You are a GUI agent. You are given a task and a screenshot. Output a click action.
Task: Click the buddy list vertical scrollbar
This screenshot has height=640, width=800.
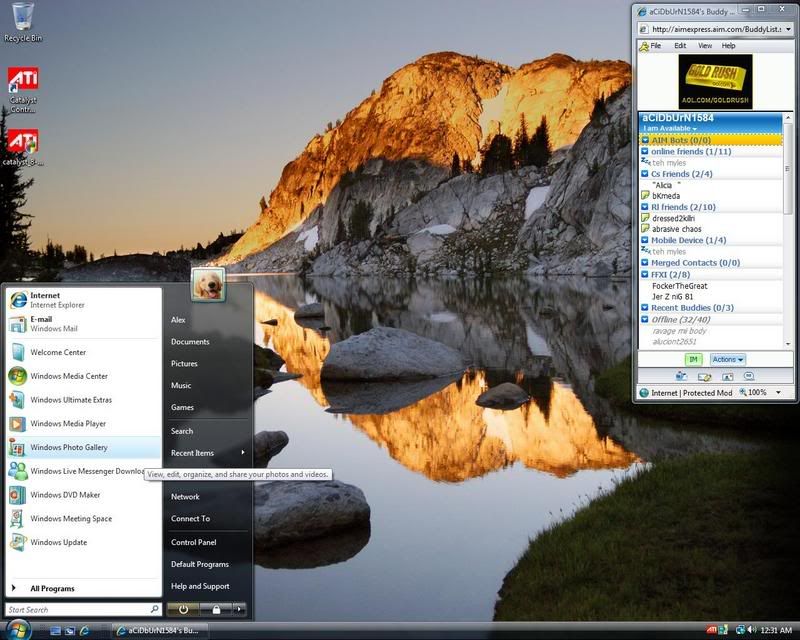tap(788, 231)
